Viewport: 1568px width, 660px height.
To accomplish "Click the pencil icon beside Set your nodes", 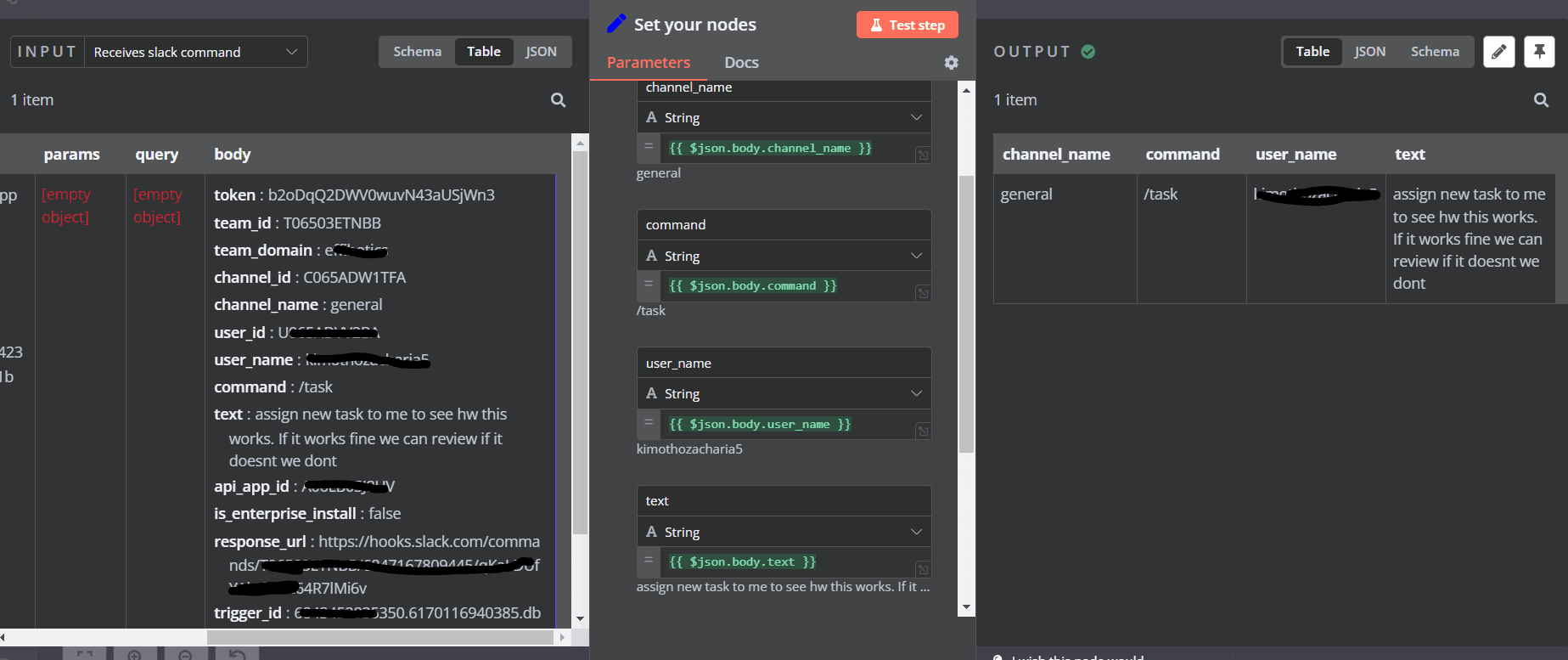I will point(616,24).
